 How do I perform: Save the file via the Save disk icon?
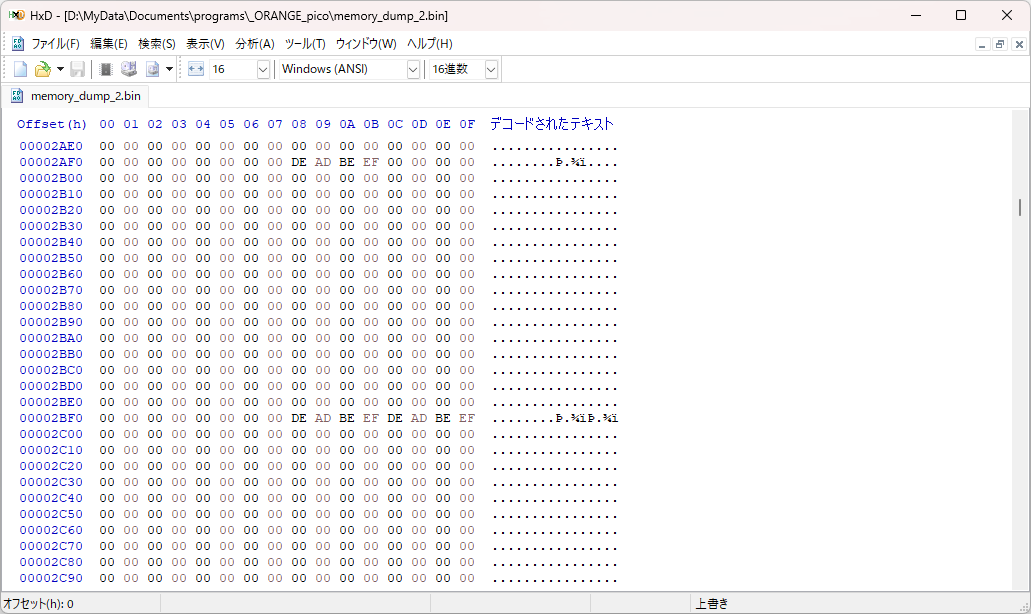click(x=77, y=68)
